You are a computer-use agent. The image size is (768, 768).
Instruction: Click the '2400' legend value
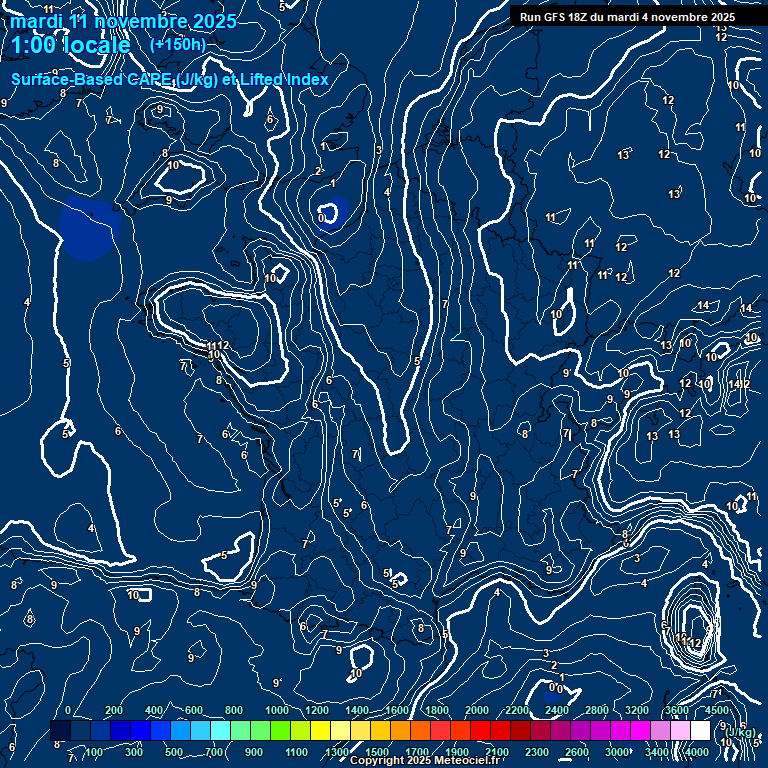[557, 710]
